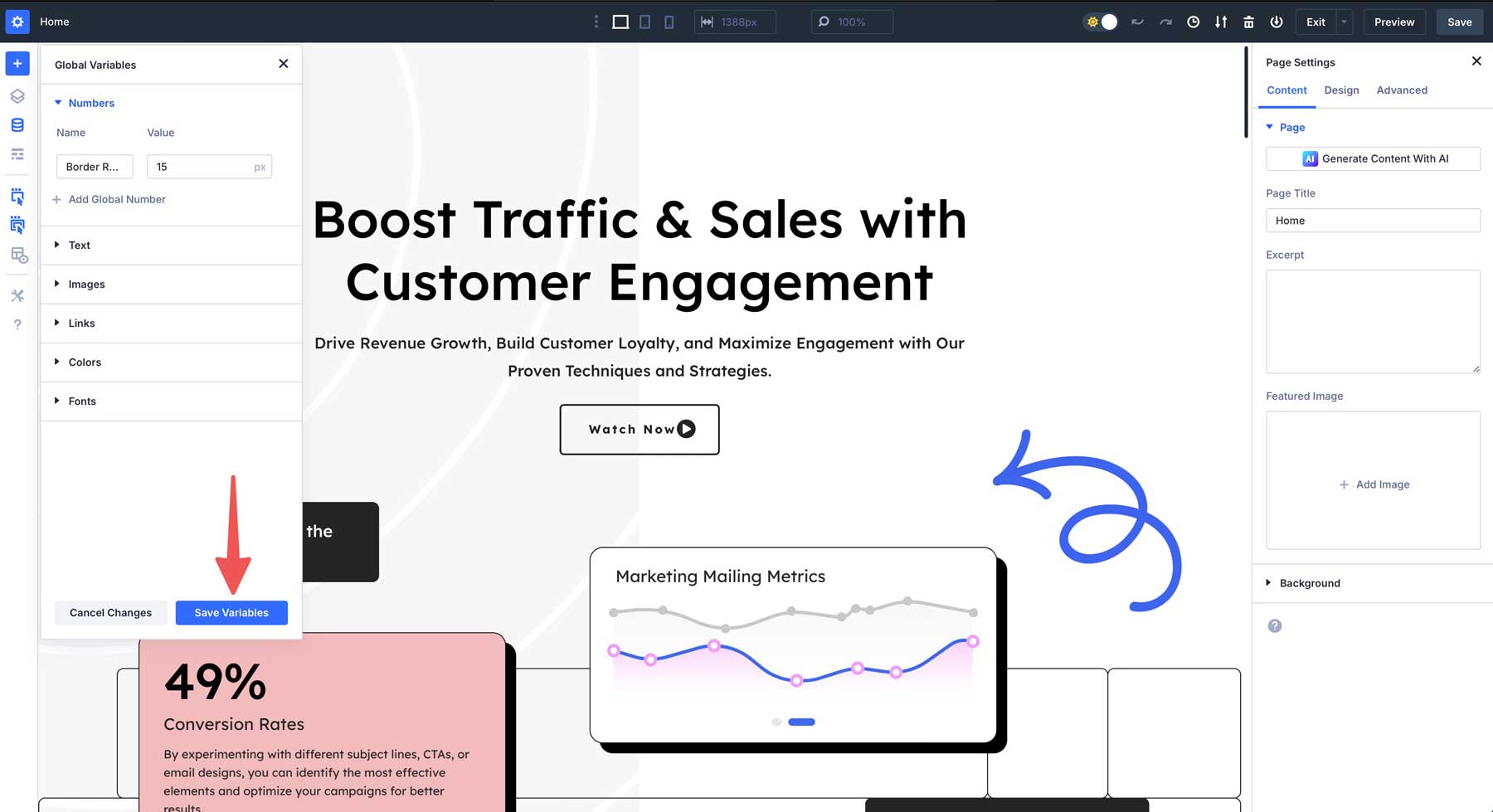The width and height of the screenshot is (1493, 812).
Task: Switch to mobile viewport preview
Action: 669,22
